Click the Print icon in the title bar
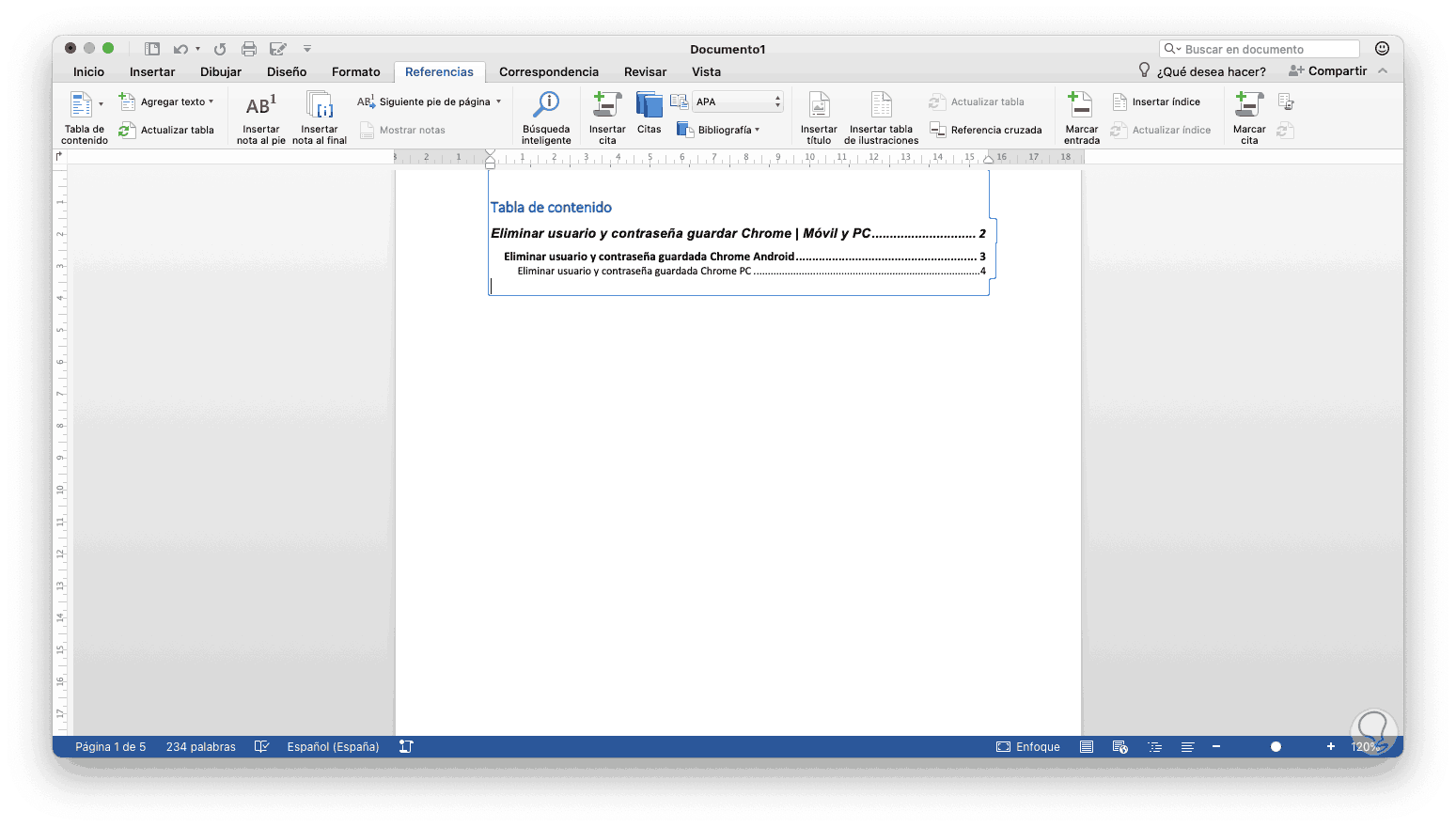This screenshot has height=827, width=1456. tap(249, 49)
